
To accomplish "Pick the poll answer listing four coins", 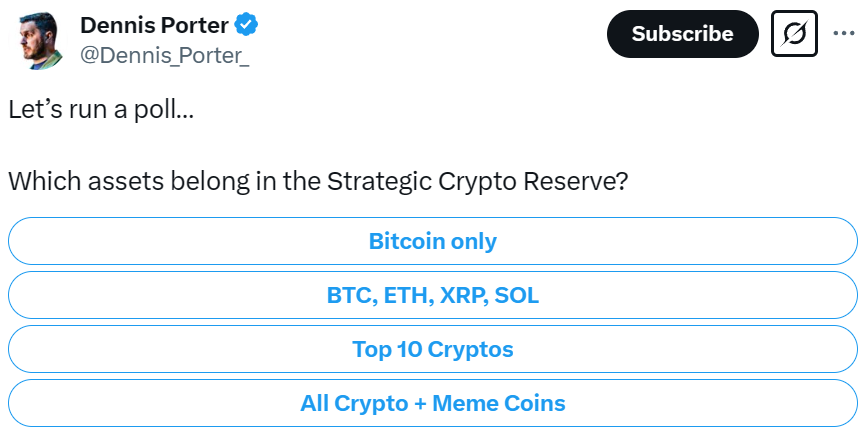I will [432, 295].
